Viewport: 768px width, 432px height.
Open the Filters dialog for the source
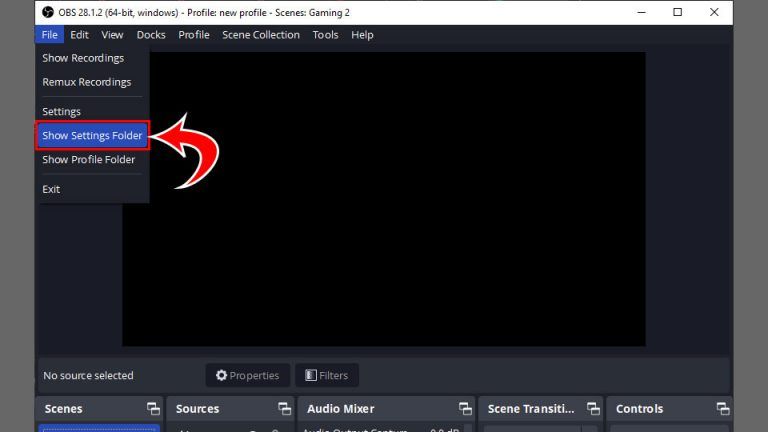(327, 375)
